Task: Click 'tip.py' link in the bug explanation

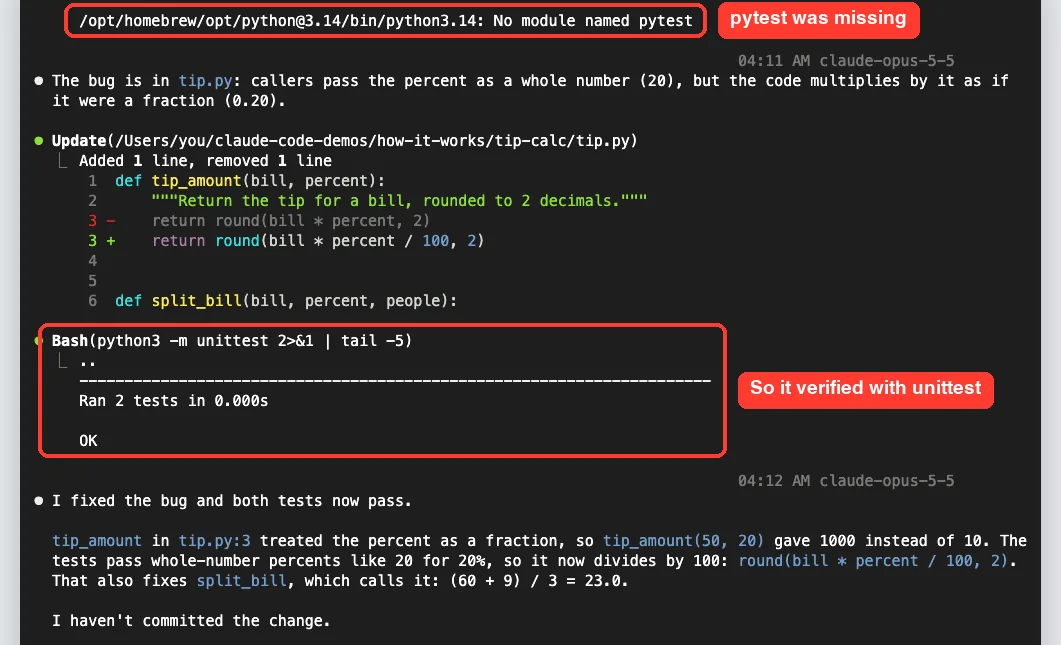Action: tap(205, 81)
